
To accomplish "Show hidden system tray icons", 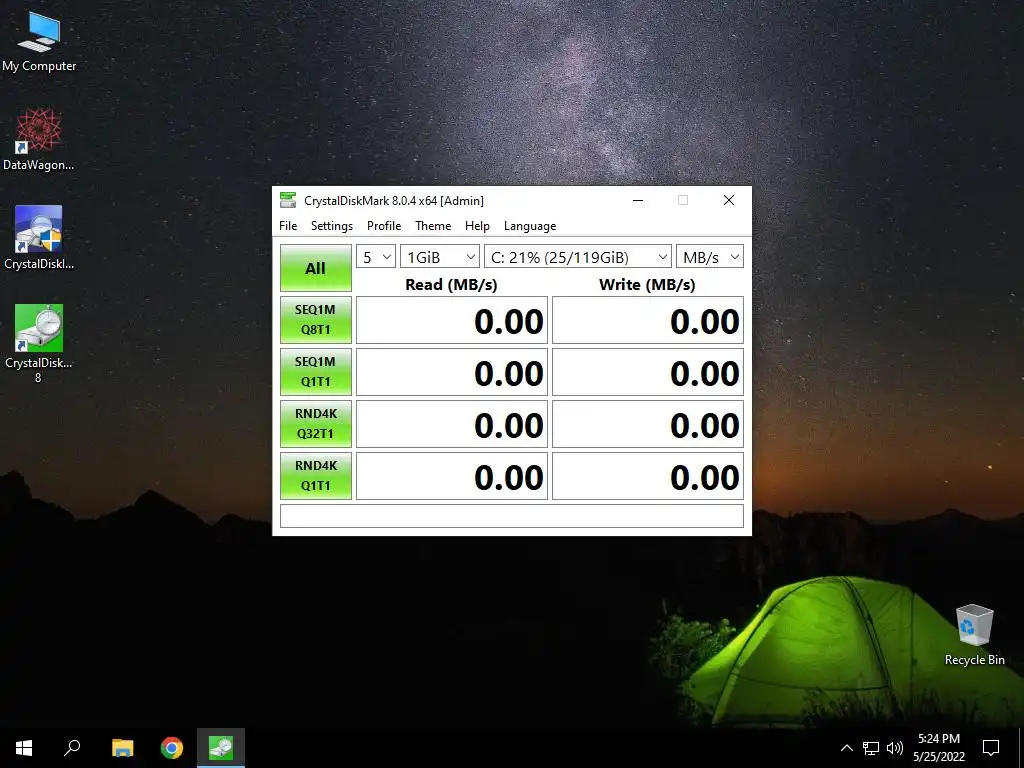I will pyautogui.click(x=846, y=748).
